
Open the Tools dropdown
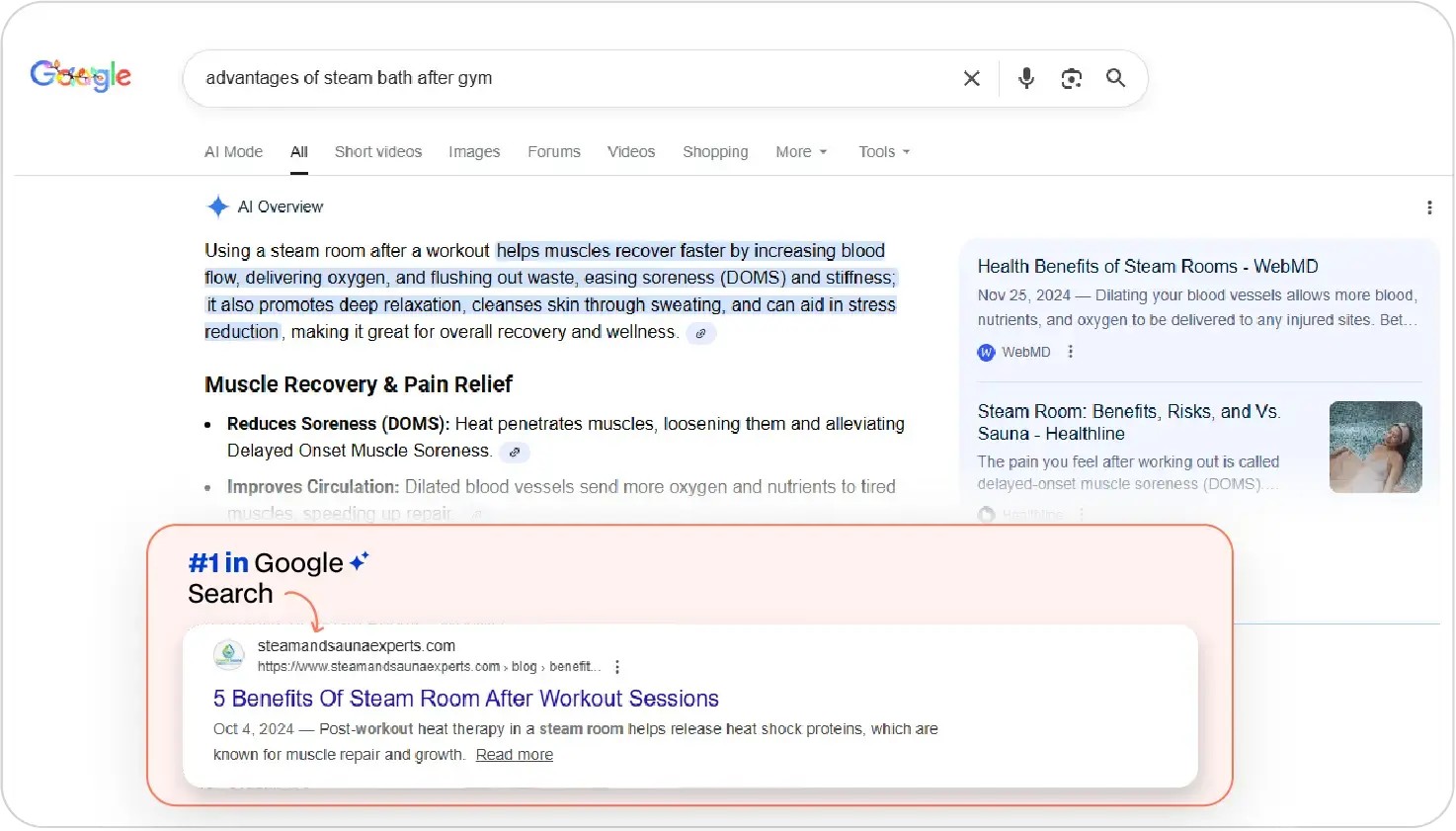[884, 152]
